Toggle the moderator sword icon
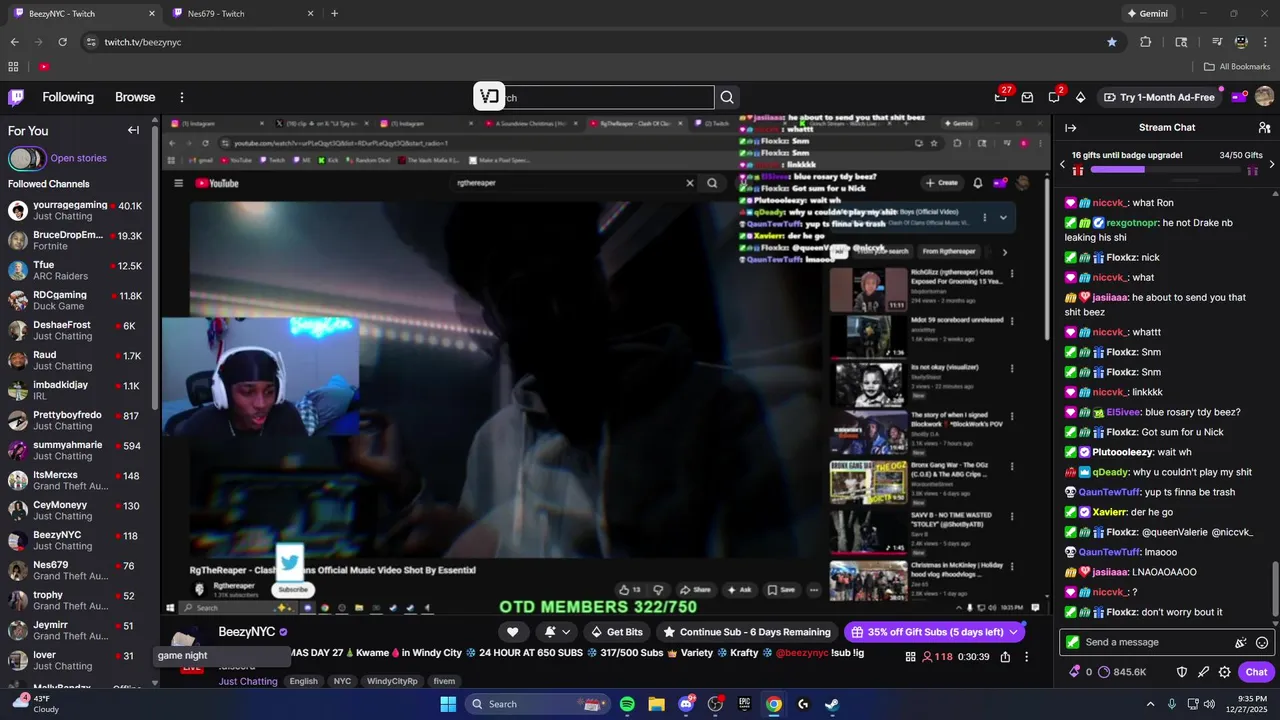 coord(1203,672)
